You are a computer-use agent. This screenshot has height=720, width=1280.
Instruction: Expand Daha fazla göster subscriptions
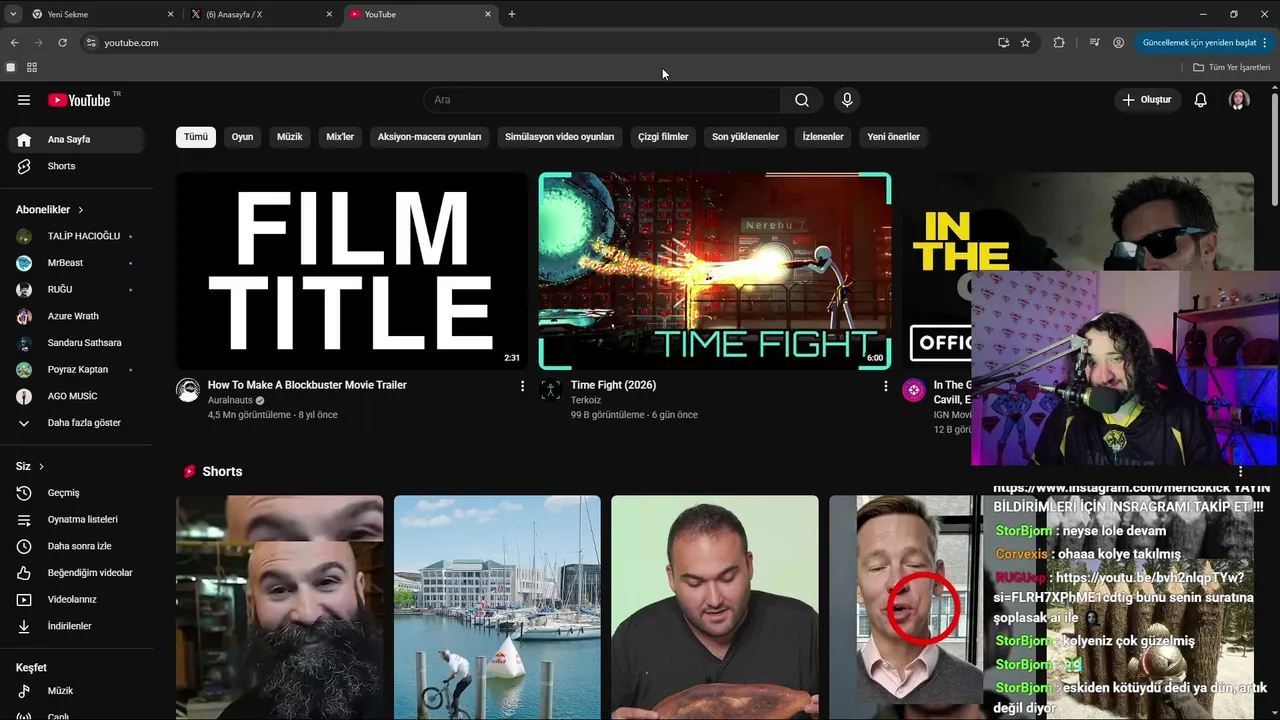pos(76,423)
